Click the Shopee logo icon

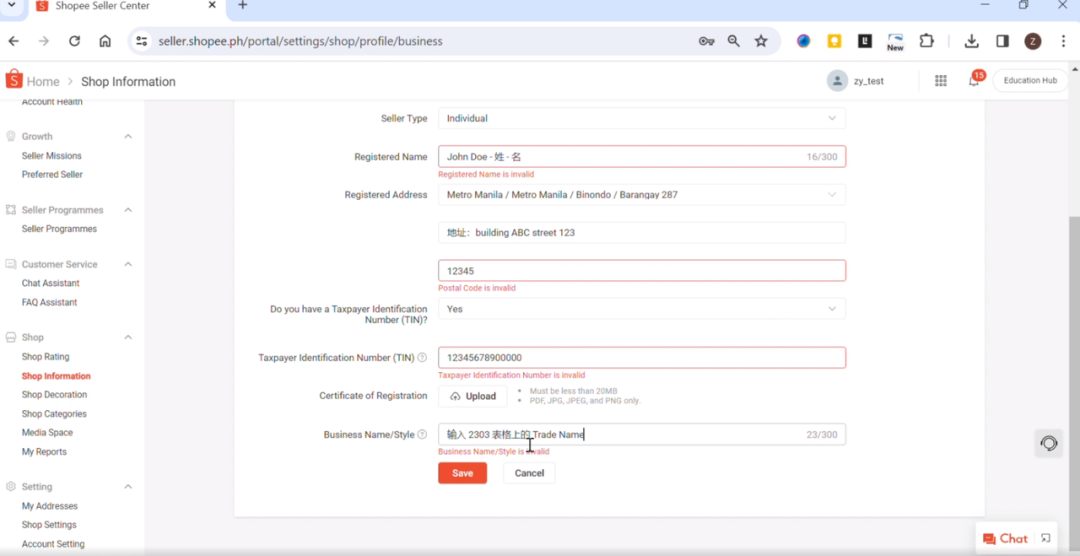[14, 80]
